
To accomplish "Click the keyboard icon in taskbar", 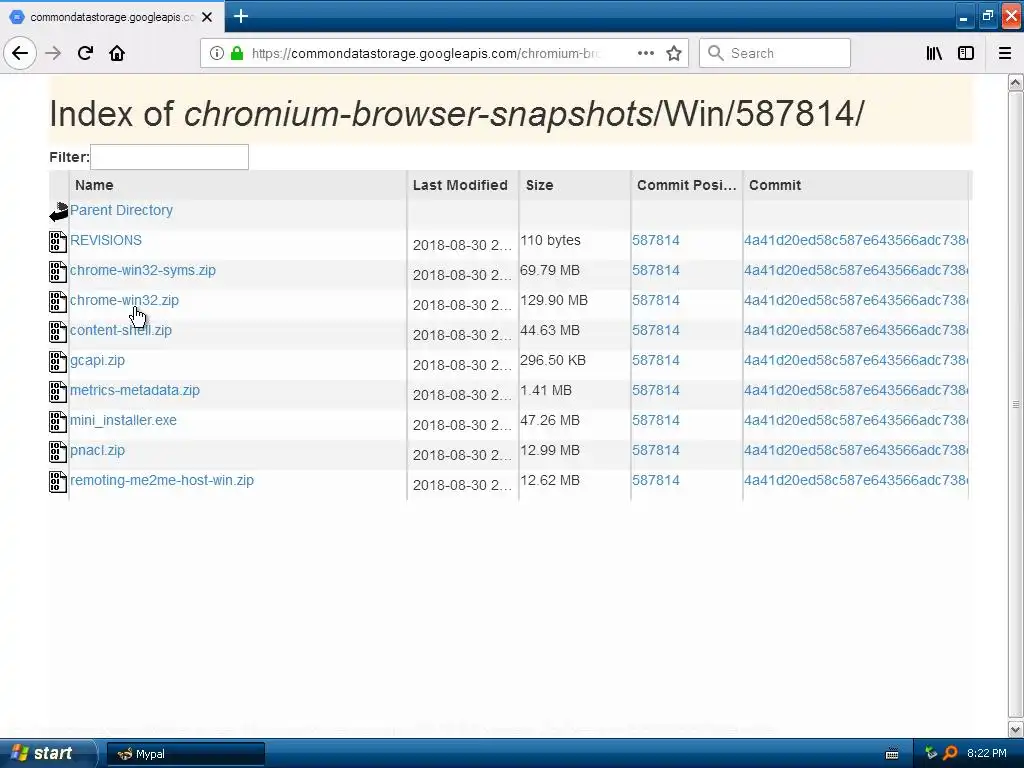I will pyautogui.click(x=891, y=754).
